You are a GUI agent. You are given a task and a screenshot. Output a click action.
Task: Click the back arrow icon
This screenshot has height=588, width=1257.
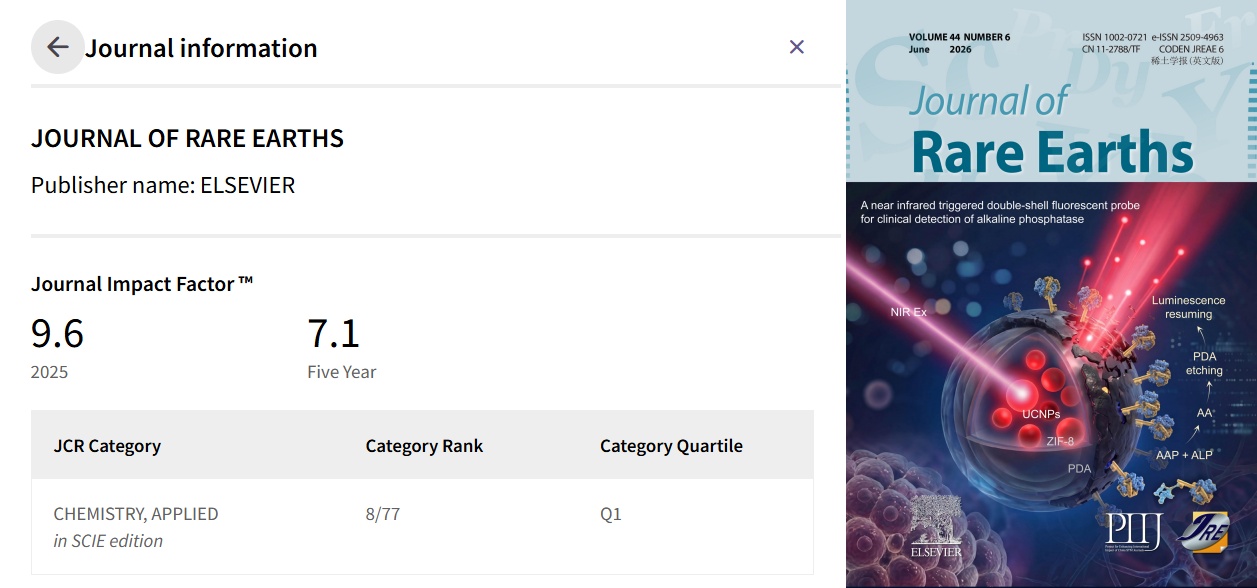click(58, 47)
